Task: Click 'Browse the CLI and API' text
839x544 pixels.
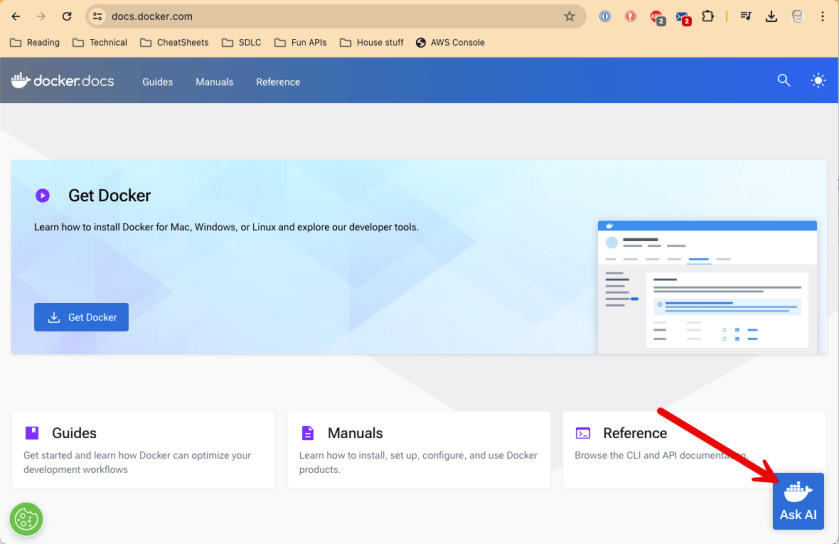Action: pyautogui.click(x=660, y=455)
